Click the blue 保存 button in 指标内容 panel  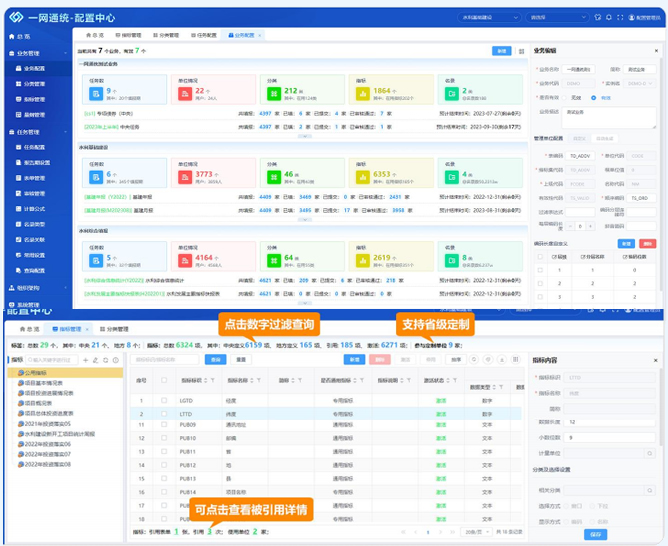tap(597, 535)
